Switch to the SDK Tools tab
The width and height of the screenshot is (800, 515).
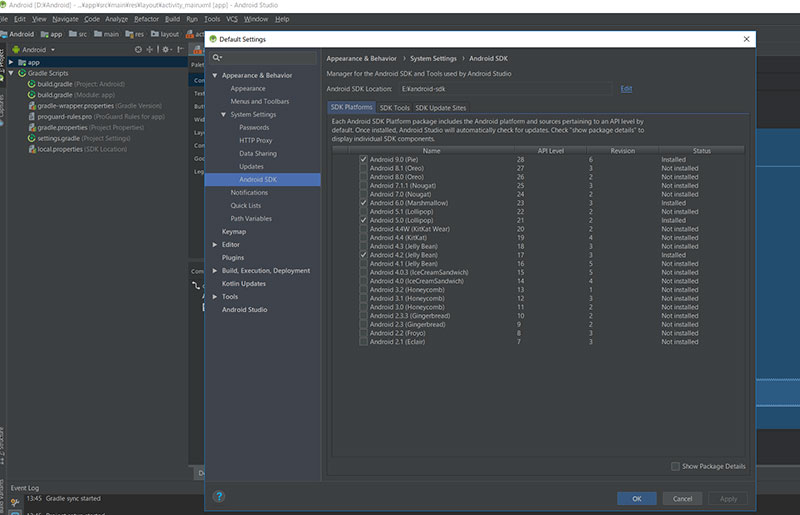point(394,108)
